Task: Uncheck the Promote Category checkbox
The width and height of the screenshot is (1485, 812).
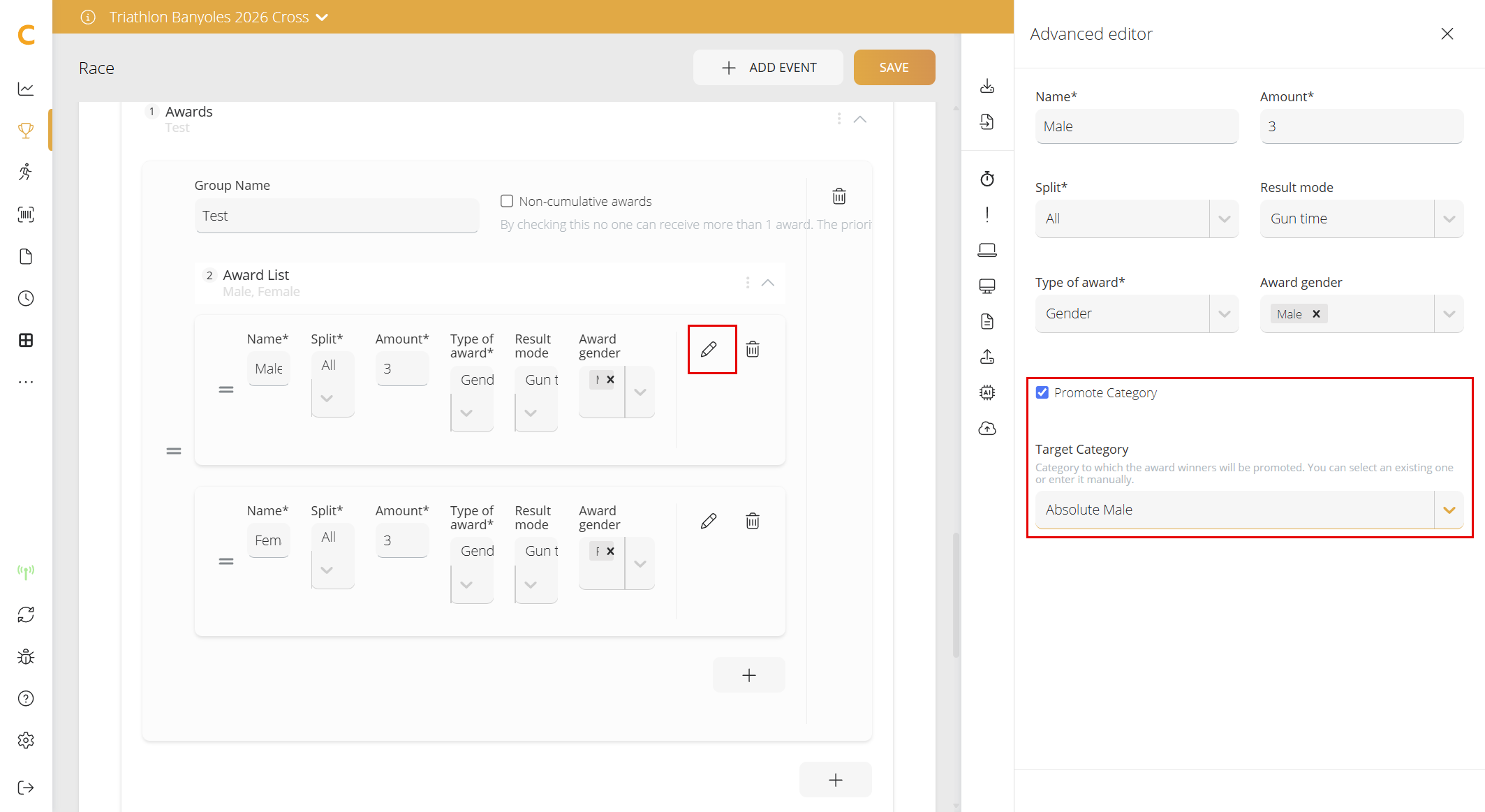Action: tap(1042, 392)
